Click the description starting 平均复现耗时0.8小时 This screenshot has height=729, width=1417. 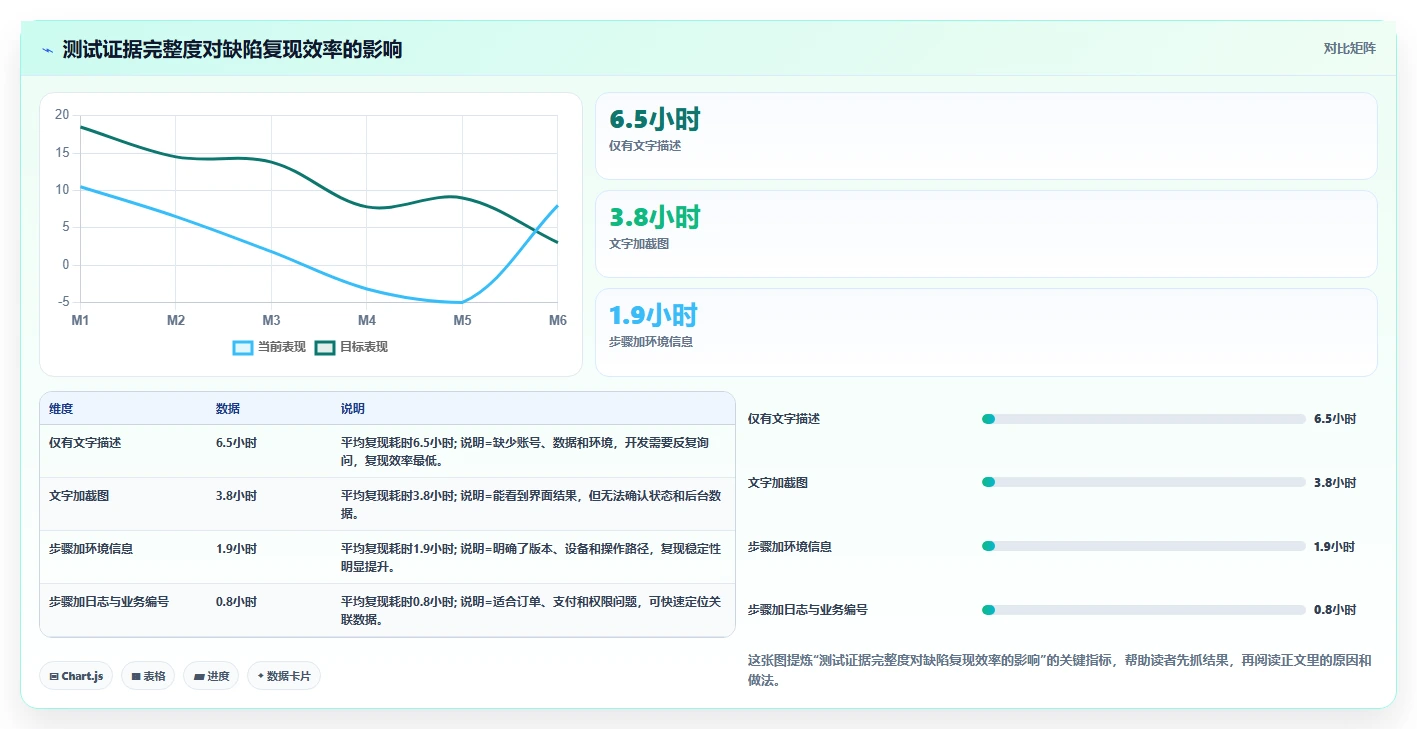(531, 610)
